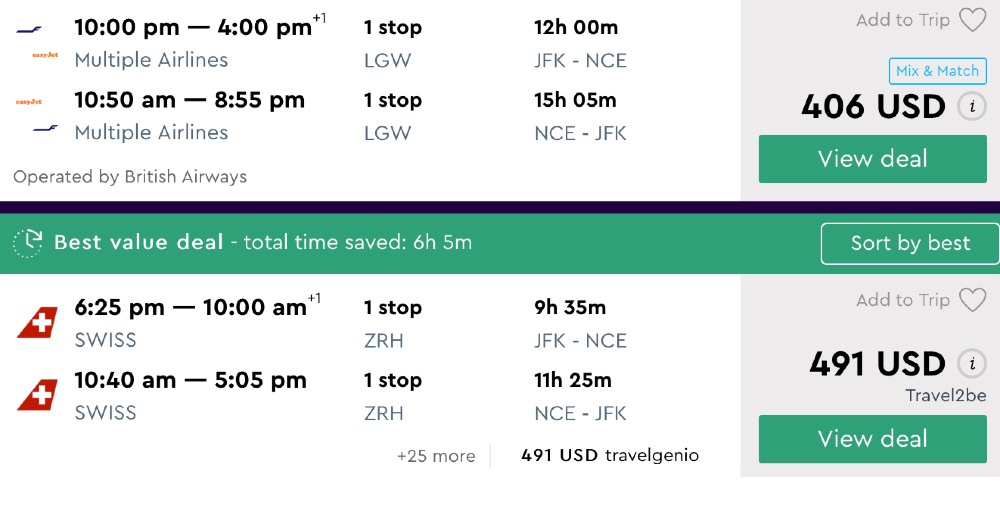Click easyJet logo on 10:50 am flight
The width and height of the screenshot is (1000, 518).
28,101
